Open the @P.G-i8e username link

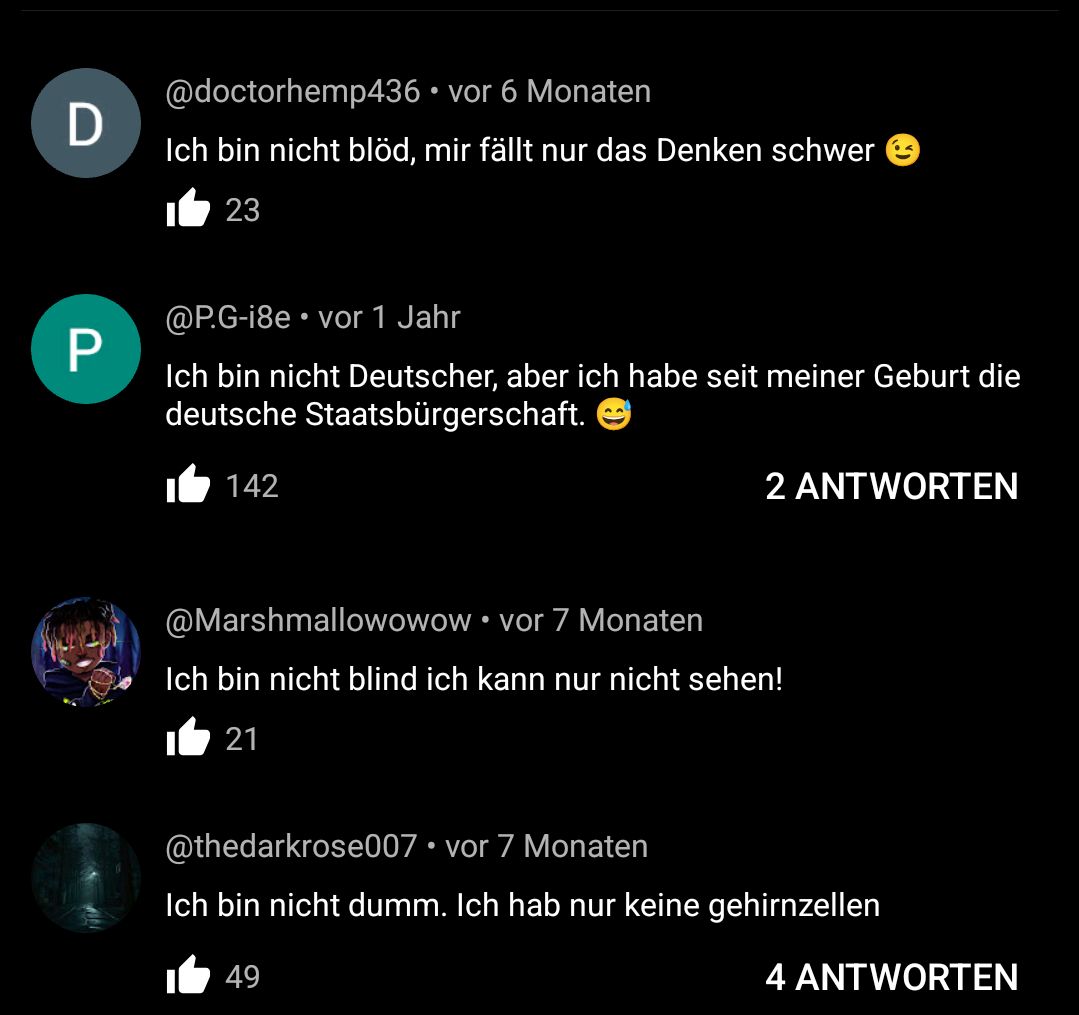point(228,318)
